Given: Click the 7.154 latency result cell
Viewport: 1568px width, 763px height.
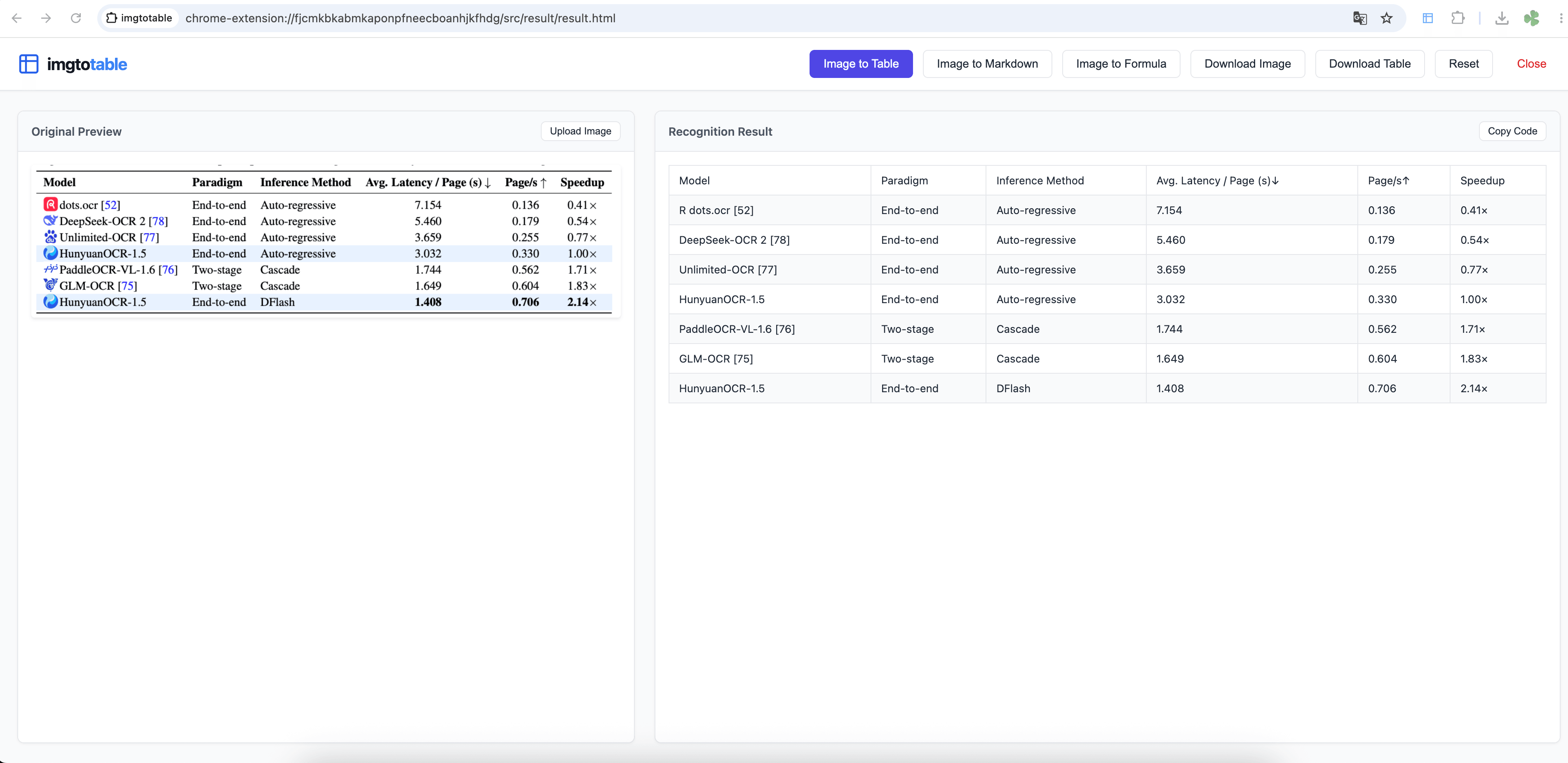Looking at the screenshot, I should (1251, 210).
